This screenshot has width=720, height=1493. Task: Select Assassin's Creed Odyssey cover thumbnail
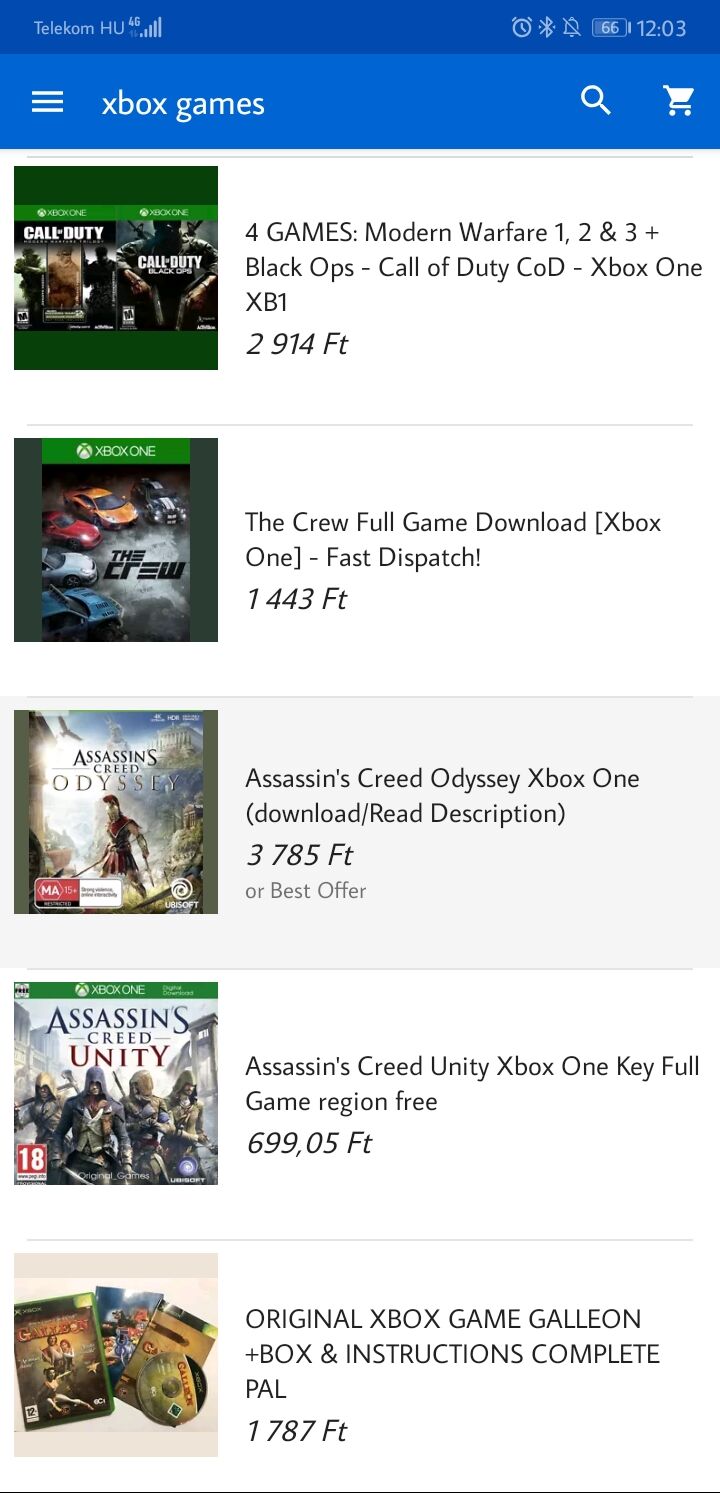(116, 812)
